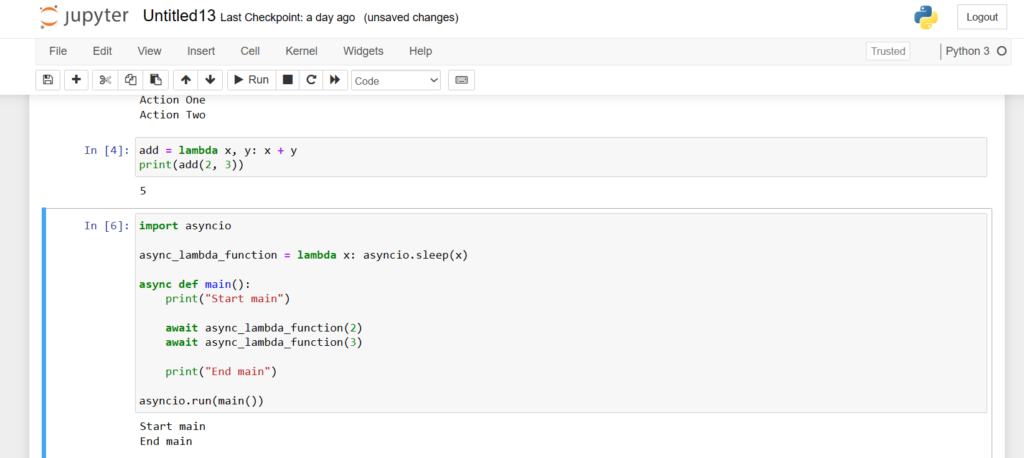The width and height of the screenshot is (1024, 458).
Task: Move selected cell up with the arrow
Action: point(185,80)
